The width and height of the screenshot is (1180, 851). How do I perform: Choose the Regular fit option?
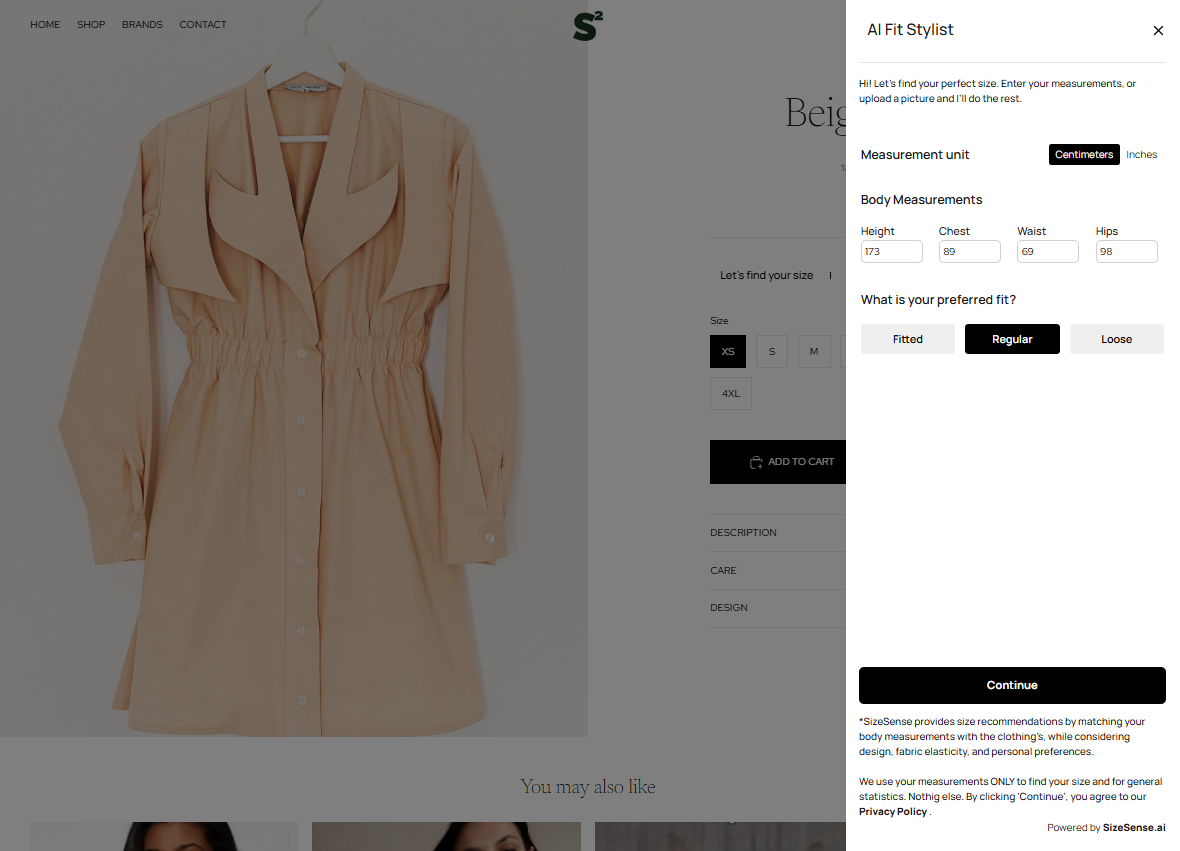(x=1012, y=339)
